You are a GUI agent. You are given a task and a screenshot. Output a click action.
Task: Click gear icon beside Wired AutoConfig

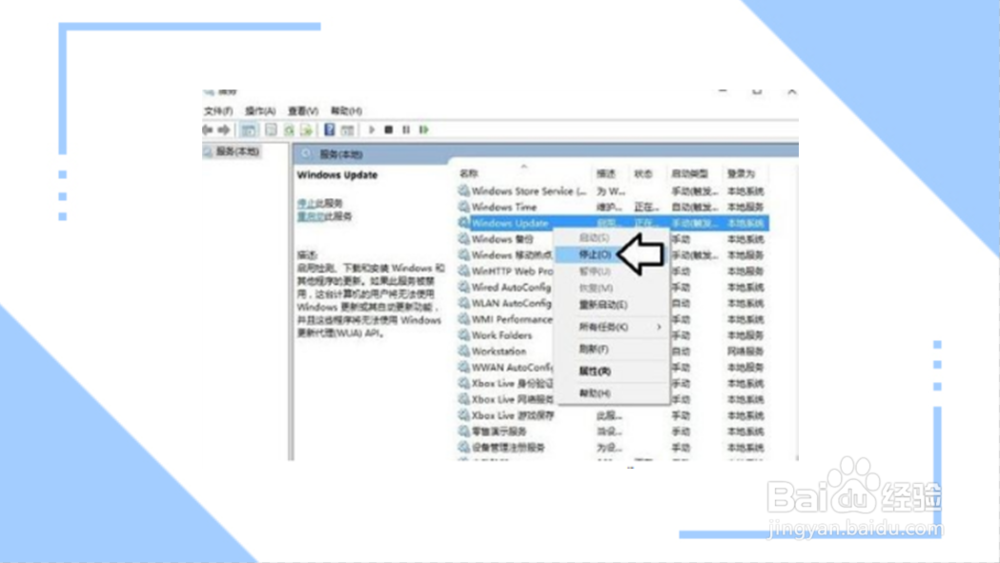pyautogui.click(x=464, y=287)
